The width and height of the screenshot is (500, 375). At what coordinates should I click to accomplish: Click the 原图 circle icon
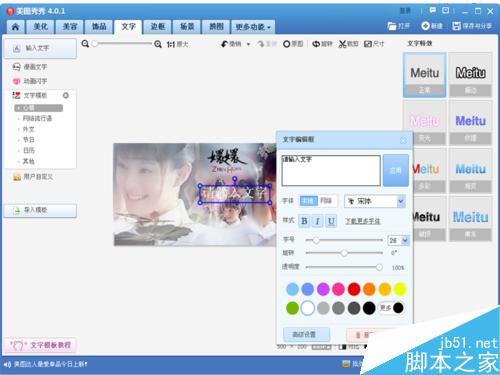coord(286,44)
